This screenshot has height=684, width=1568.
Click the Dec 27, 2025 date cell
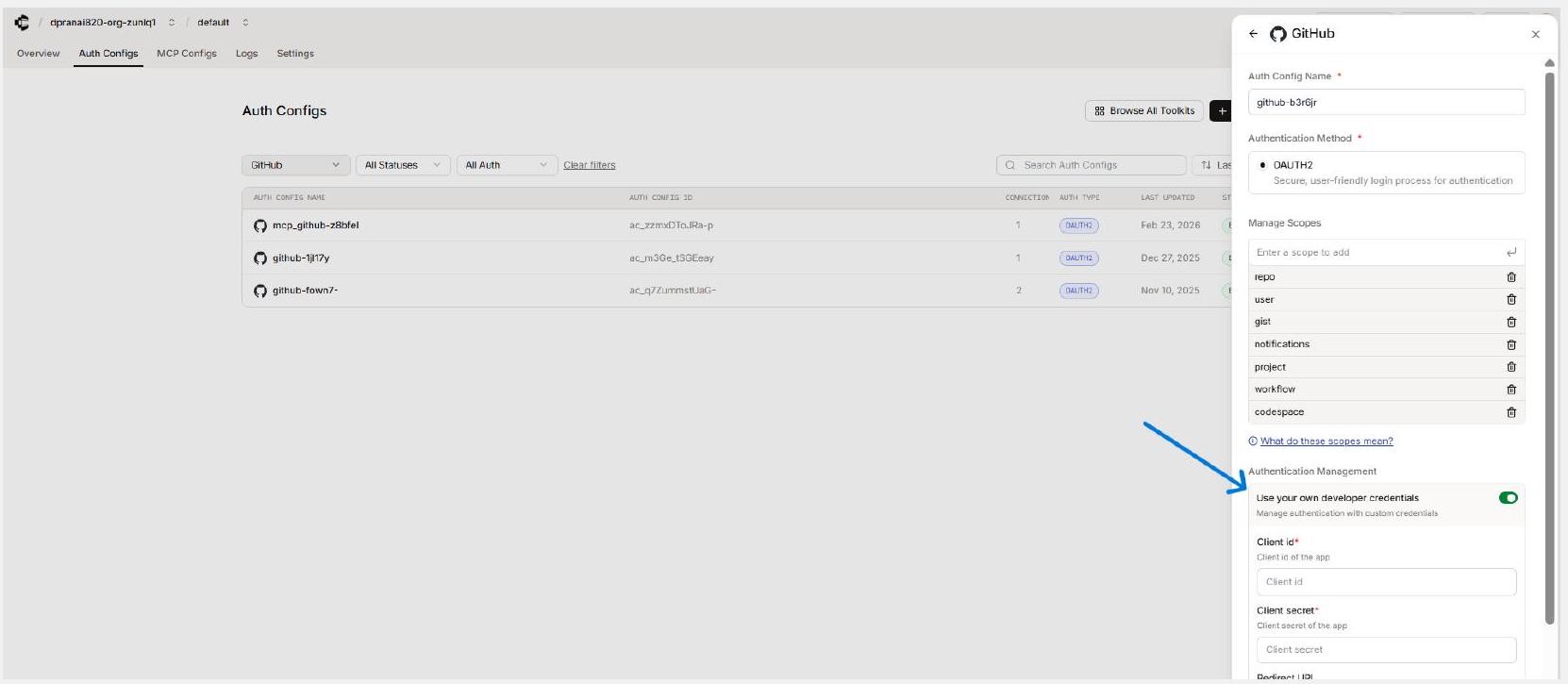[x=1170, y=259]
